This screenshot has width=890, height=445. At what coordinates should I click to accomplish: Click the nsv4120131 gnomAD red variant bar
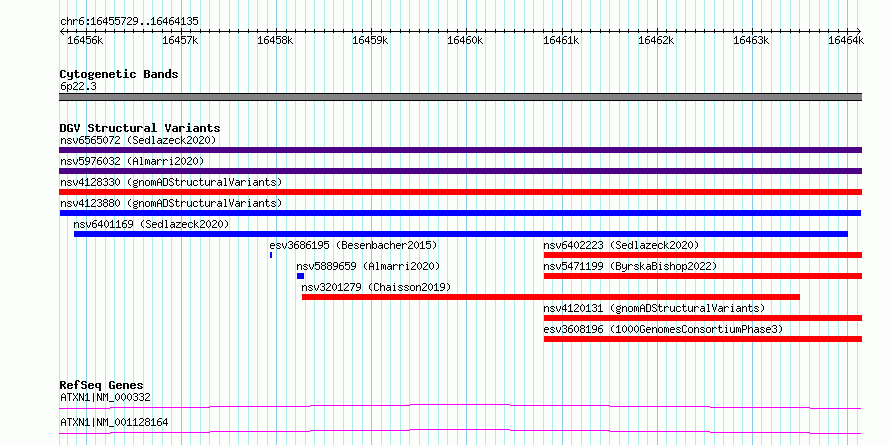pyautogui.click(x=703, y=318)
